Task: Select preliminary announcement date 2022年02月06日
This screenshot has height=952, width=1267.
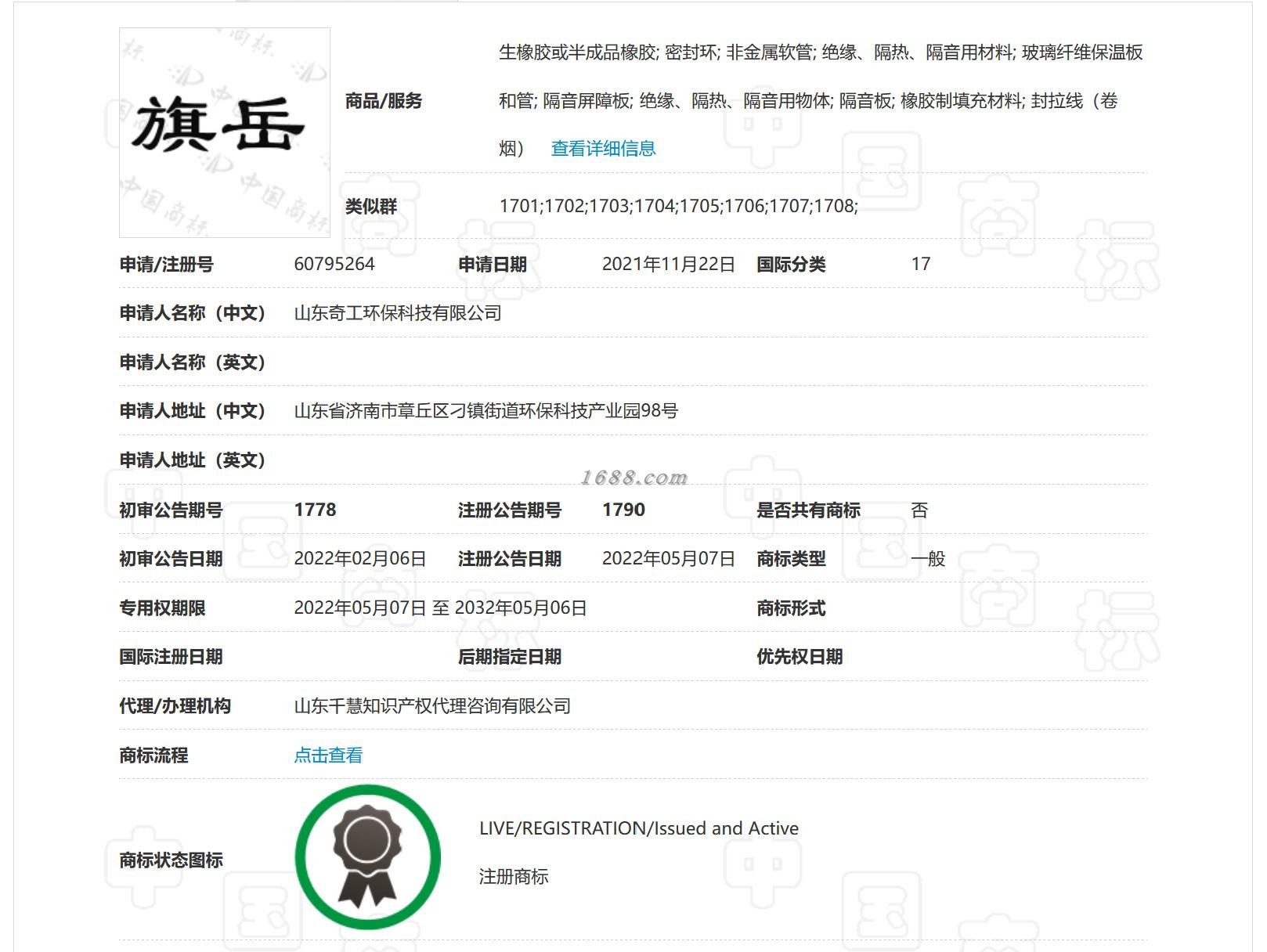Action: [360, 559]
